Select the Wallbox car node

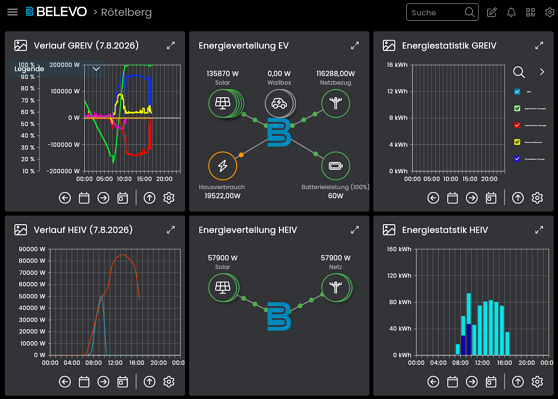coord(279,104)
